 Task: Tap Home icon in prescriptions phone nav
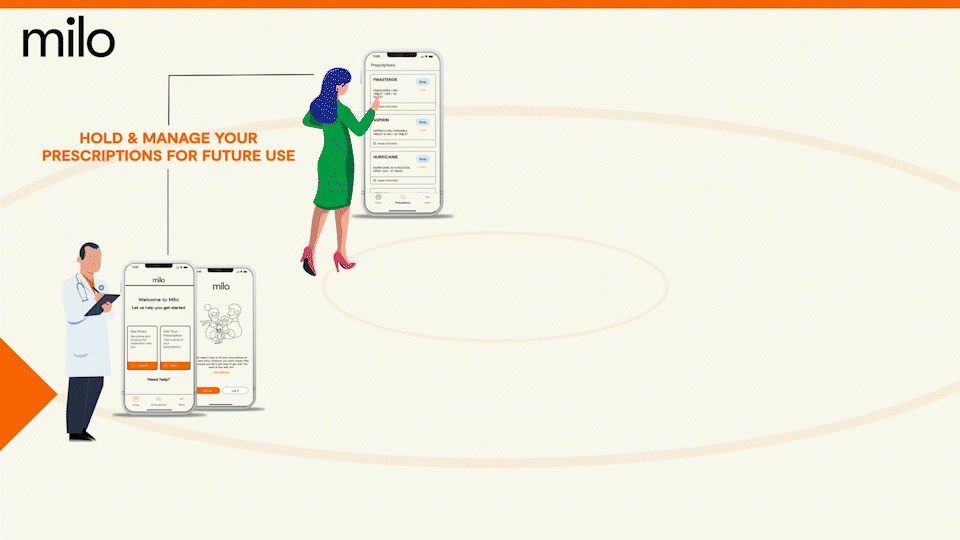pos(378,198)
